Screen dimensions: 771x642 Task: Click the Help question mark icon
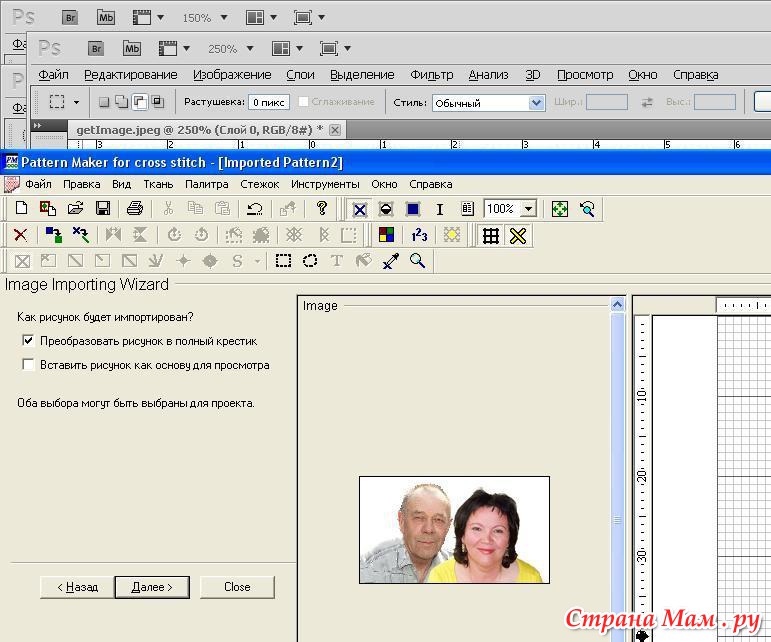[322, 208]
